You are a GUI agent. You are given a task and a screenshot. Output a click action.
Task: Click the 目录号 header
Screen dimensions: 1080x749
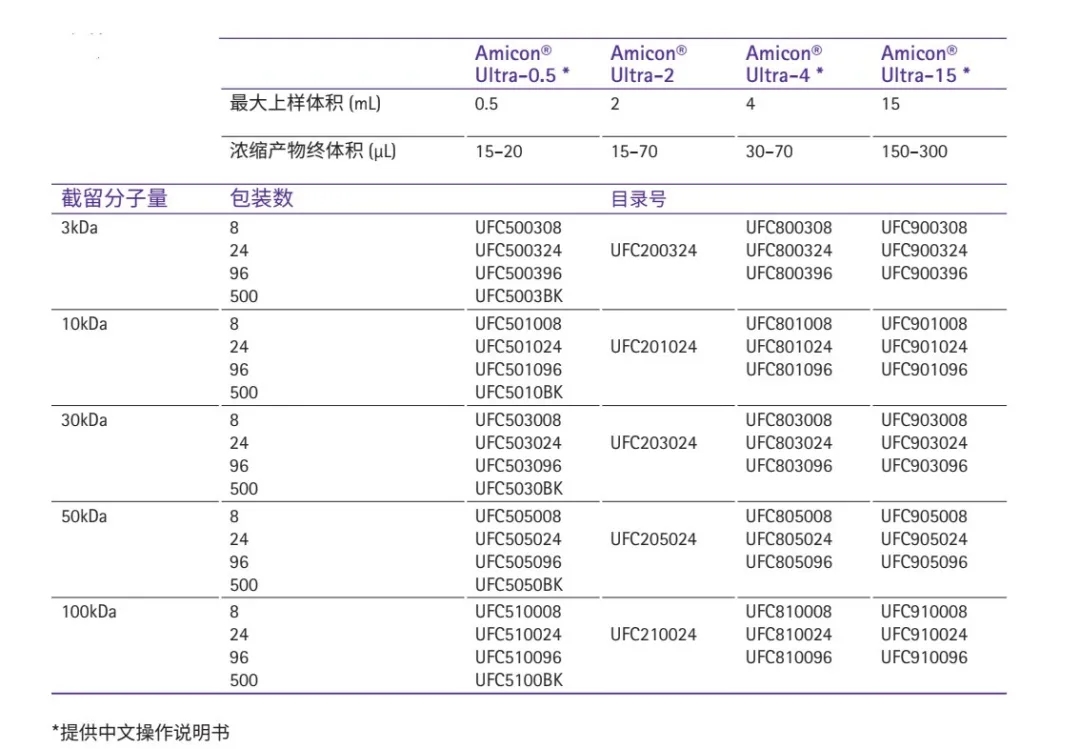coord(638,199)
